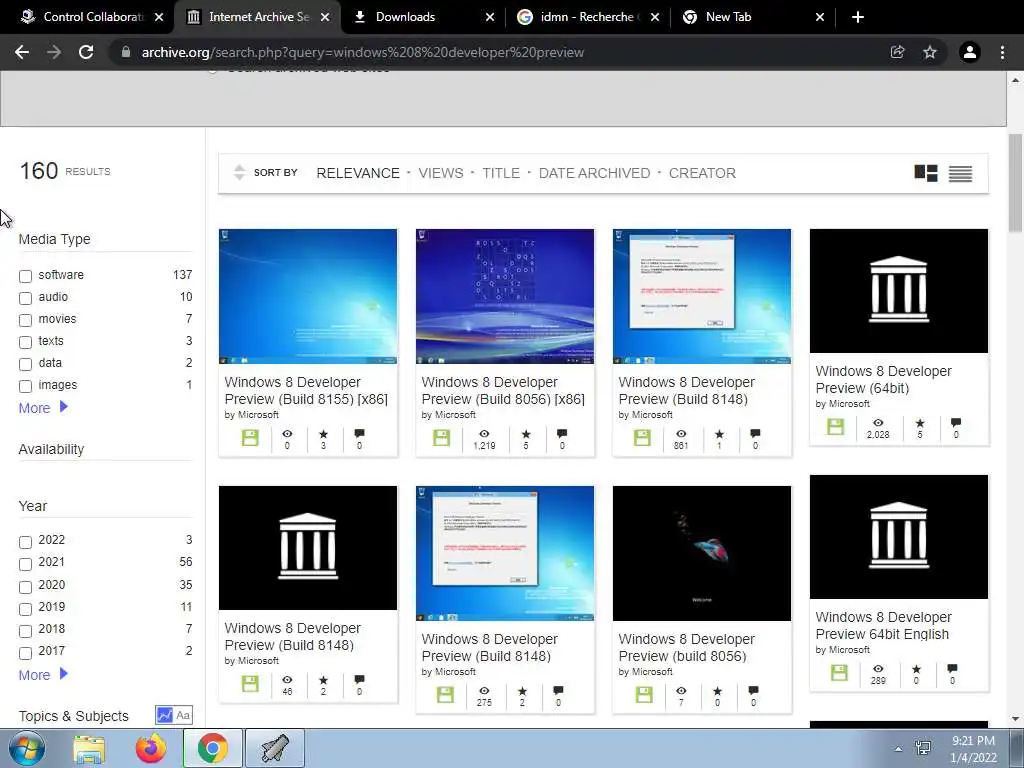
Task: Open a new browser tab with plus
Action: tap(858, 17)
